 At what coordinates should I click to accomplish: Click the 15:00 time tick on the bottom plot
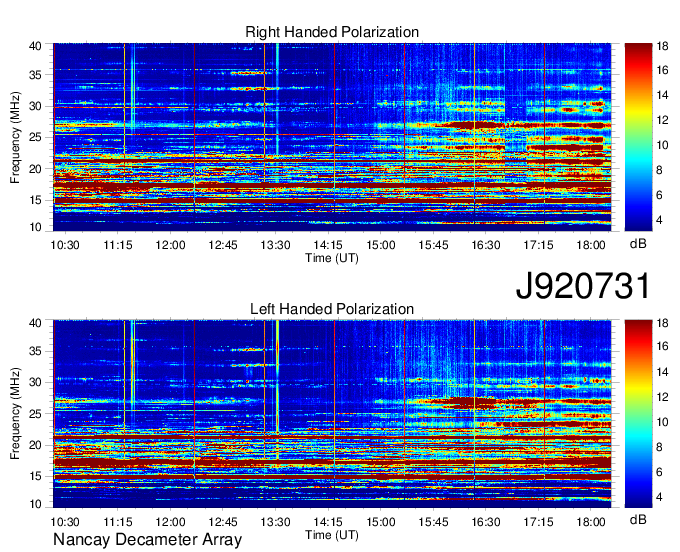[x=381, y=522]
